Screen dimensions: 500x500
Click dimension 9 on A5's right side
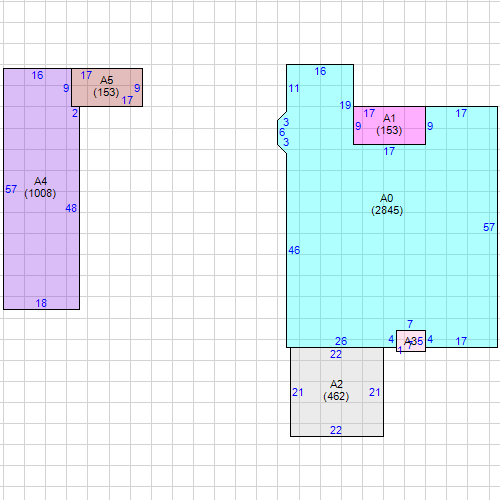click(137, 88)
